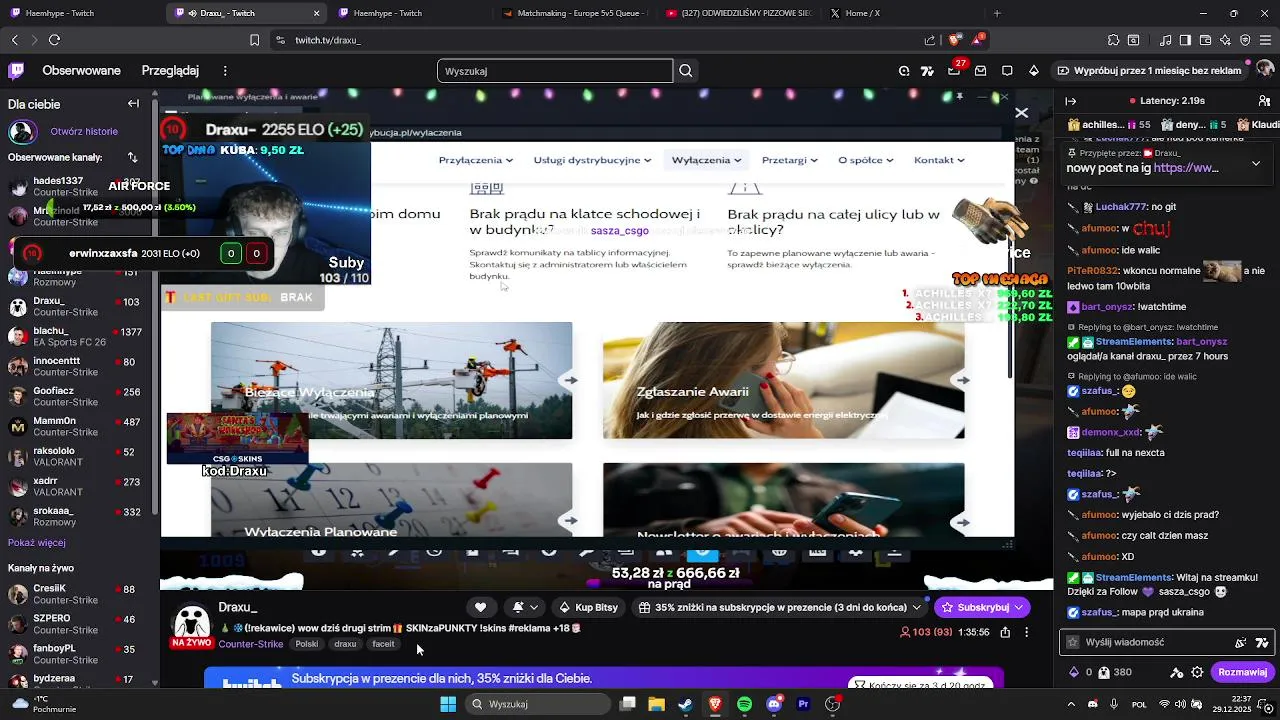This screenshot has width=1280, height=720.
Task: Bookmark this page via bookmark icon
Action: (x=255, y=40)
